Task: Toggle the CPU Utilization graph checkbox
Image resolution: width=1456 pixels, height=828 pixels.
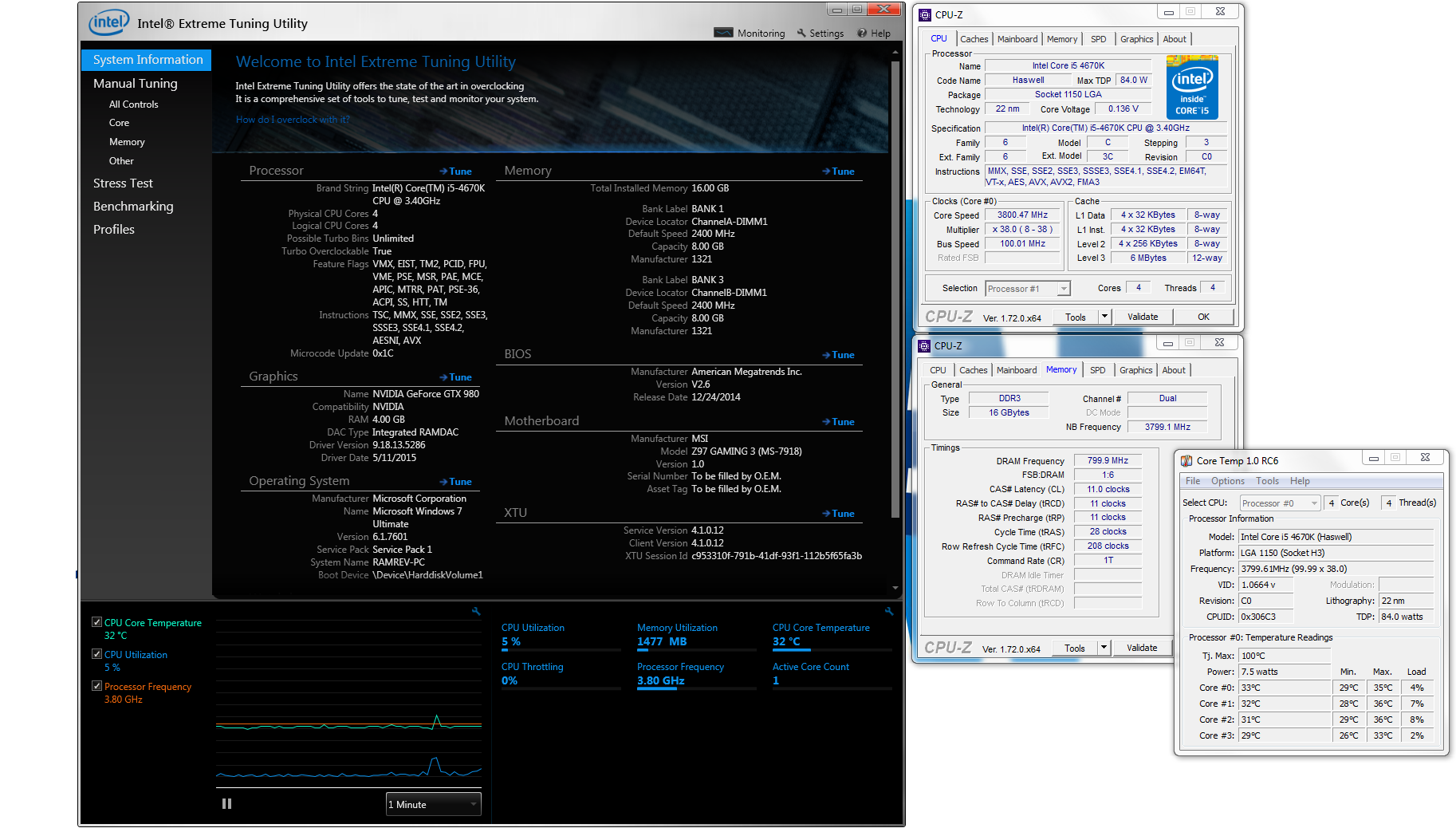Action: point(97,654)
